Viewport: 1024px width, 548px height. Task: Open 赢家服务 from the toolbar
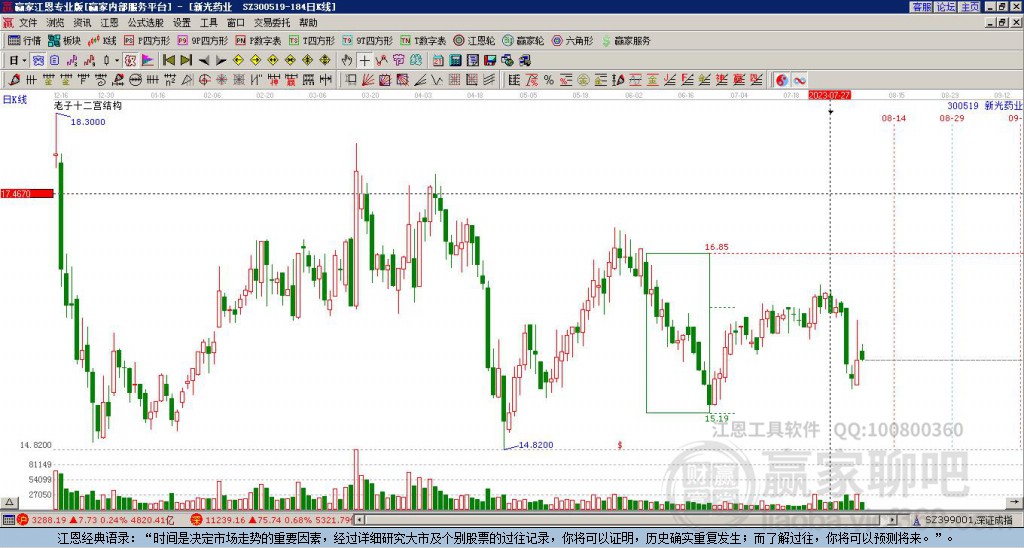626,40
